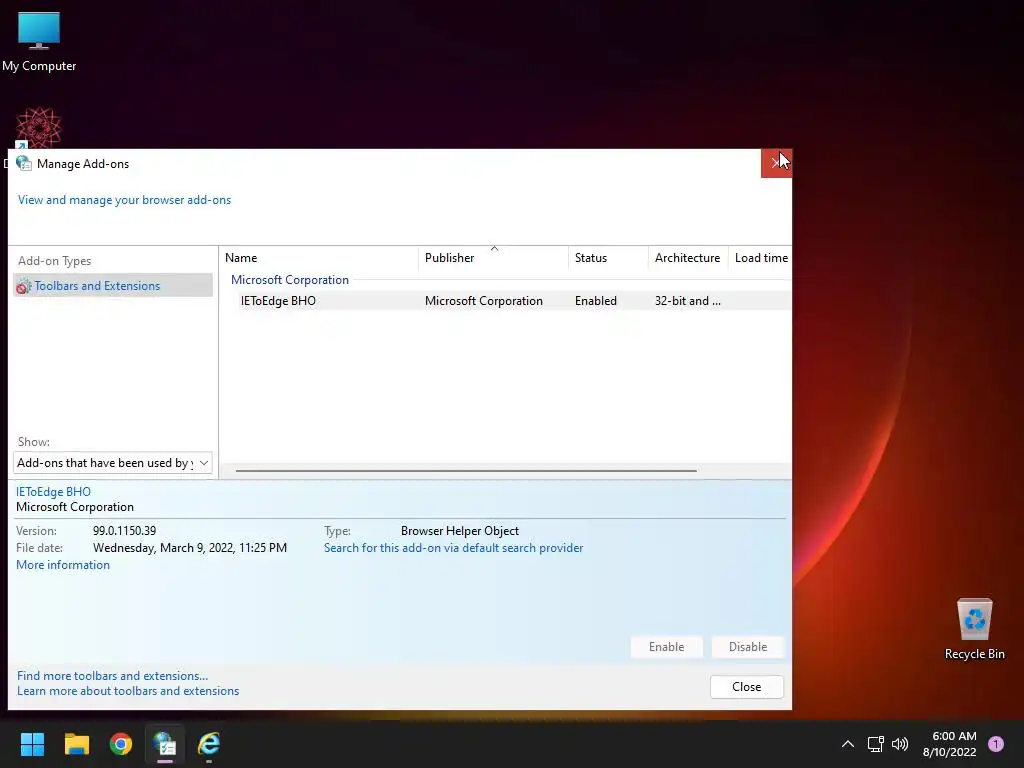Show hidden system tray icons
The height and width of the screenshot is (768, 1024).
848,744
